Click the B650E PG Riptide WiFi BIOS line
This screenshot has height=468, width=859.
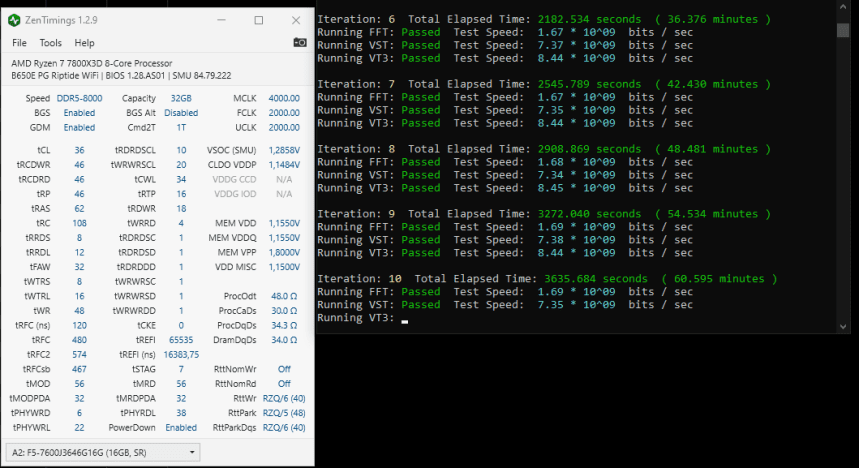(x=121, y=76)
